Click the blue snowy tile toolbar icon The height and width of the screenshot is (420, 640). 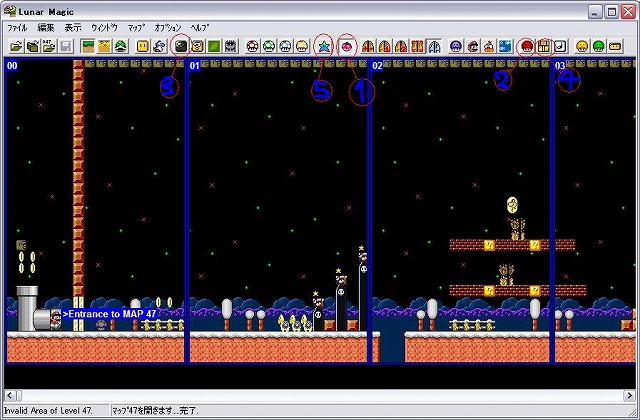tap(505, 47)
